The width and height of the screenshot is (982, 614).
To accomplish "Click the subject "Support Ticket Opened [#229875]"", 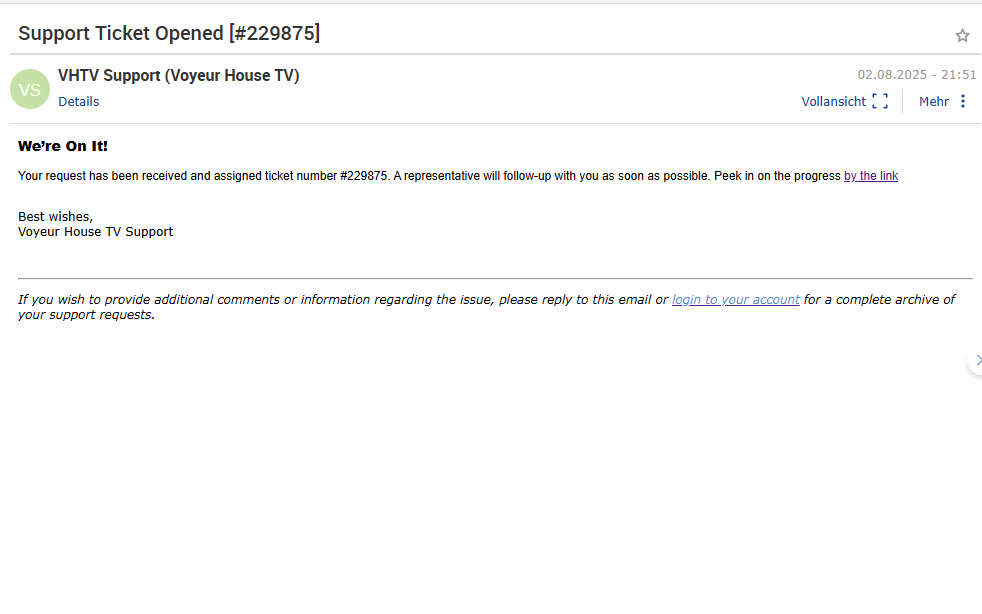I will click(x=169, y=33).
